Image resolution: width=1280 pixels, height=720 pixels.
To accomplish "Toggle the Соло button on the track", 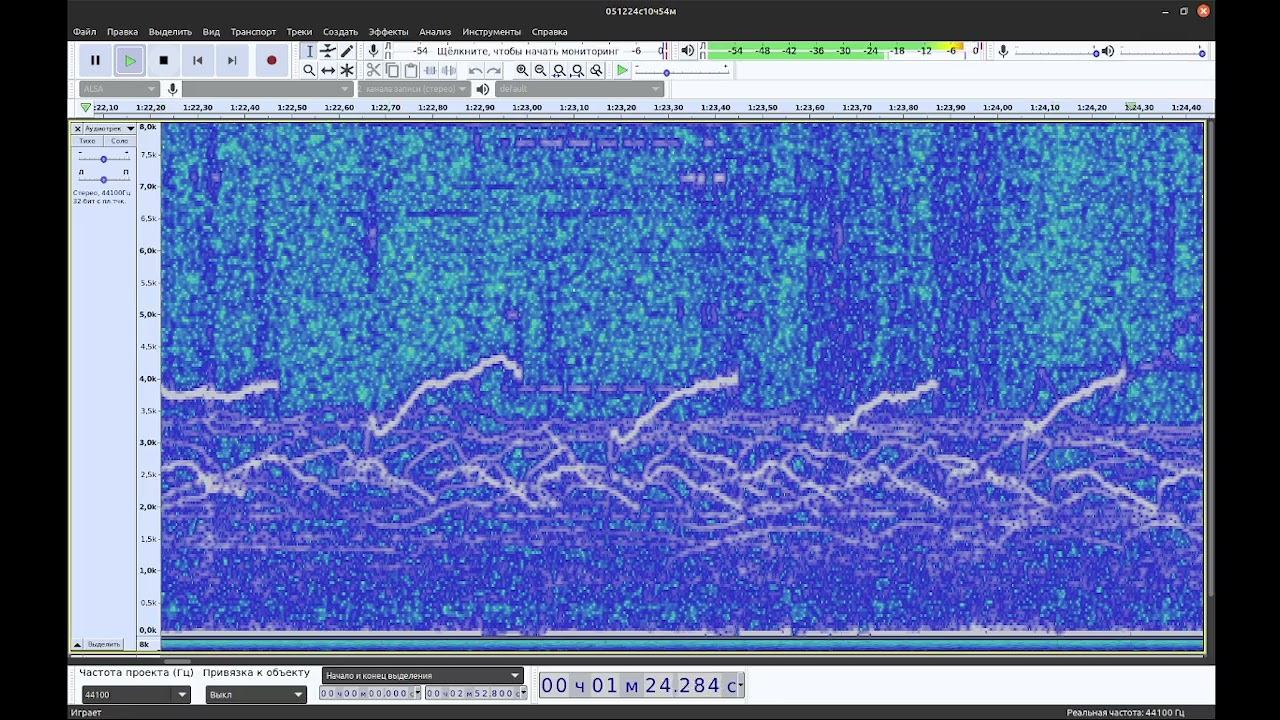I will point(119,141).
